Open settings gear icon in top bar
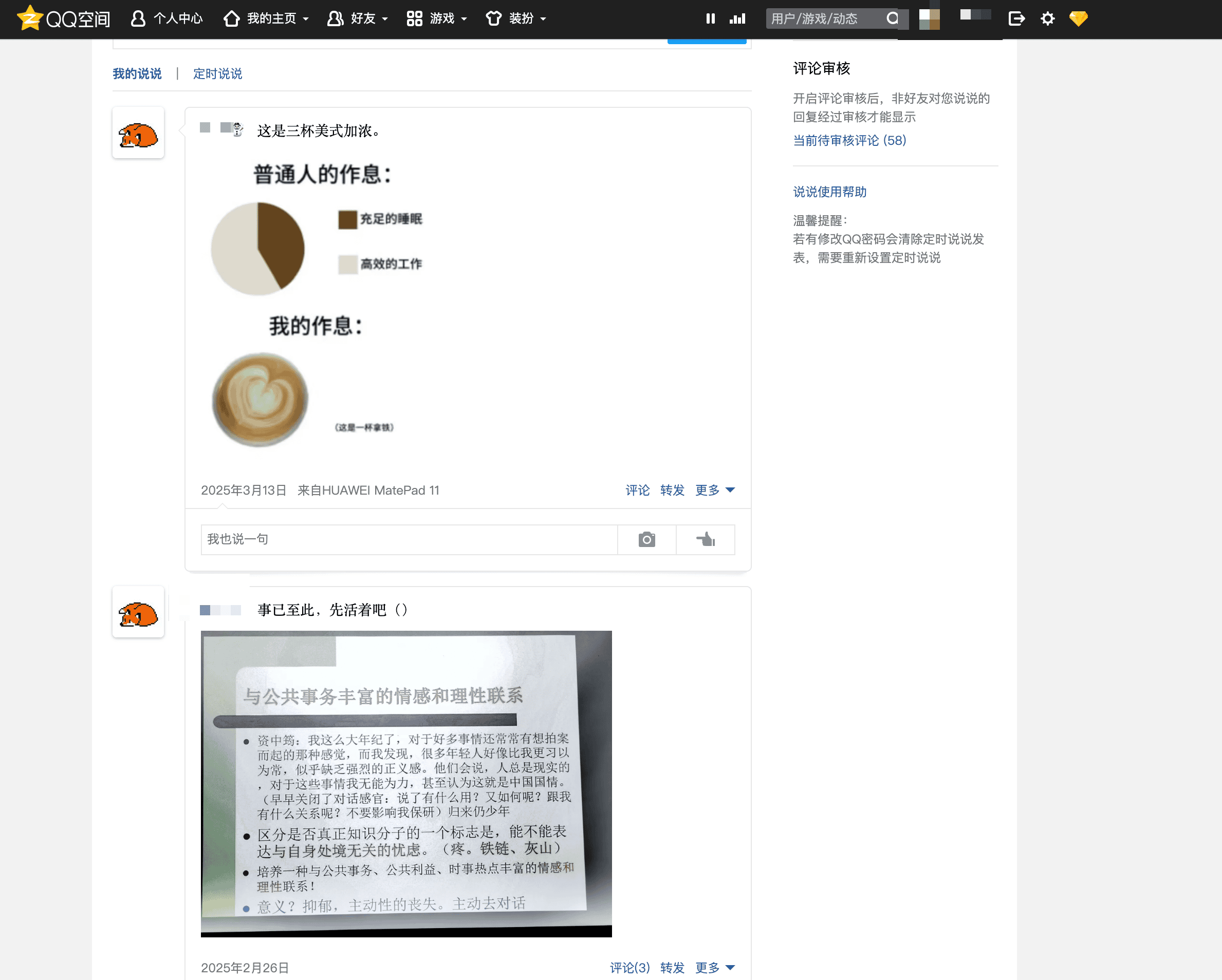The width and height of the screenshot is (1222, 980). [x=1047, y=18]
